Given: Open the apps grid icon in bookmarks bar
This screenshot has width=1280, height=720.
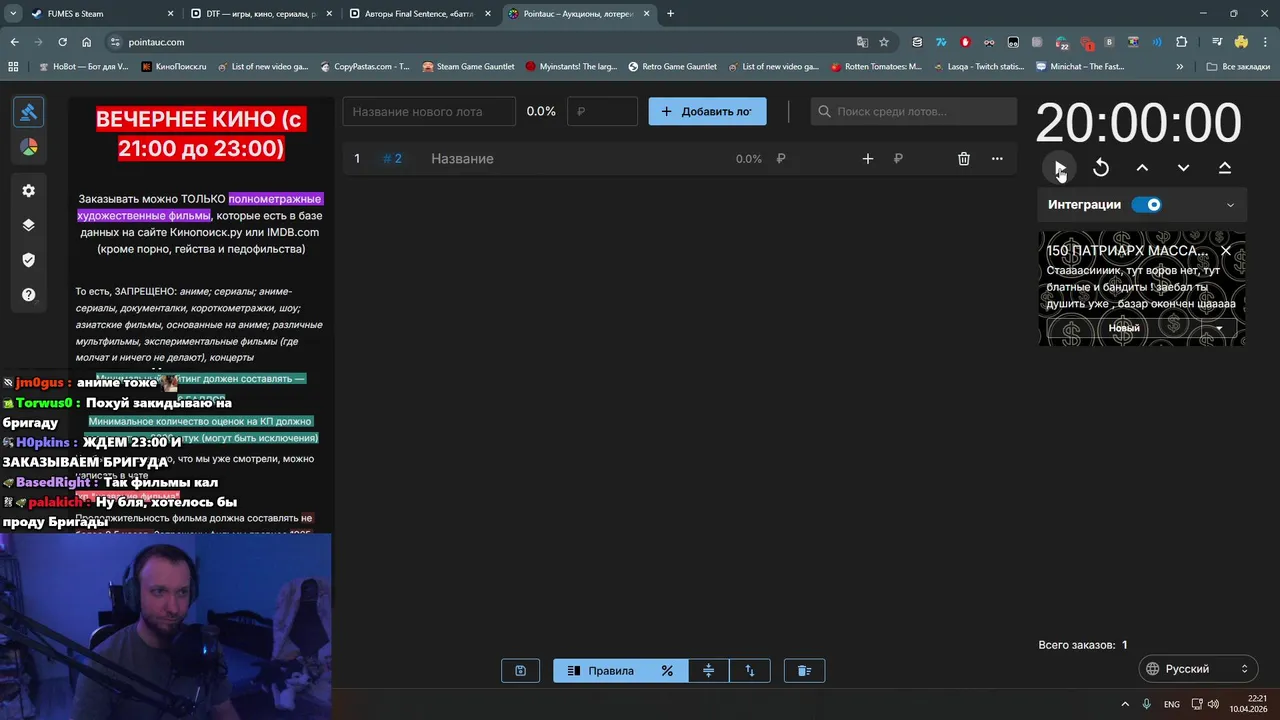Looking at the screenshot, I should 13,67.
